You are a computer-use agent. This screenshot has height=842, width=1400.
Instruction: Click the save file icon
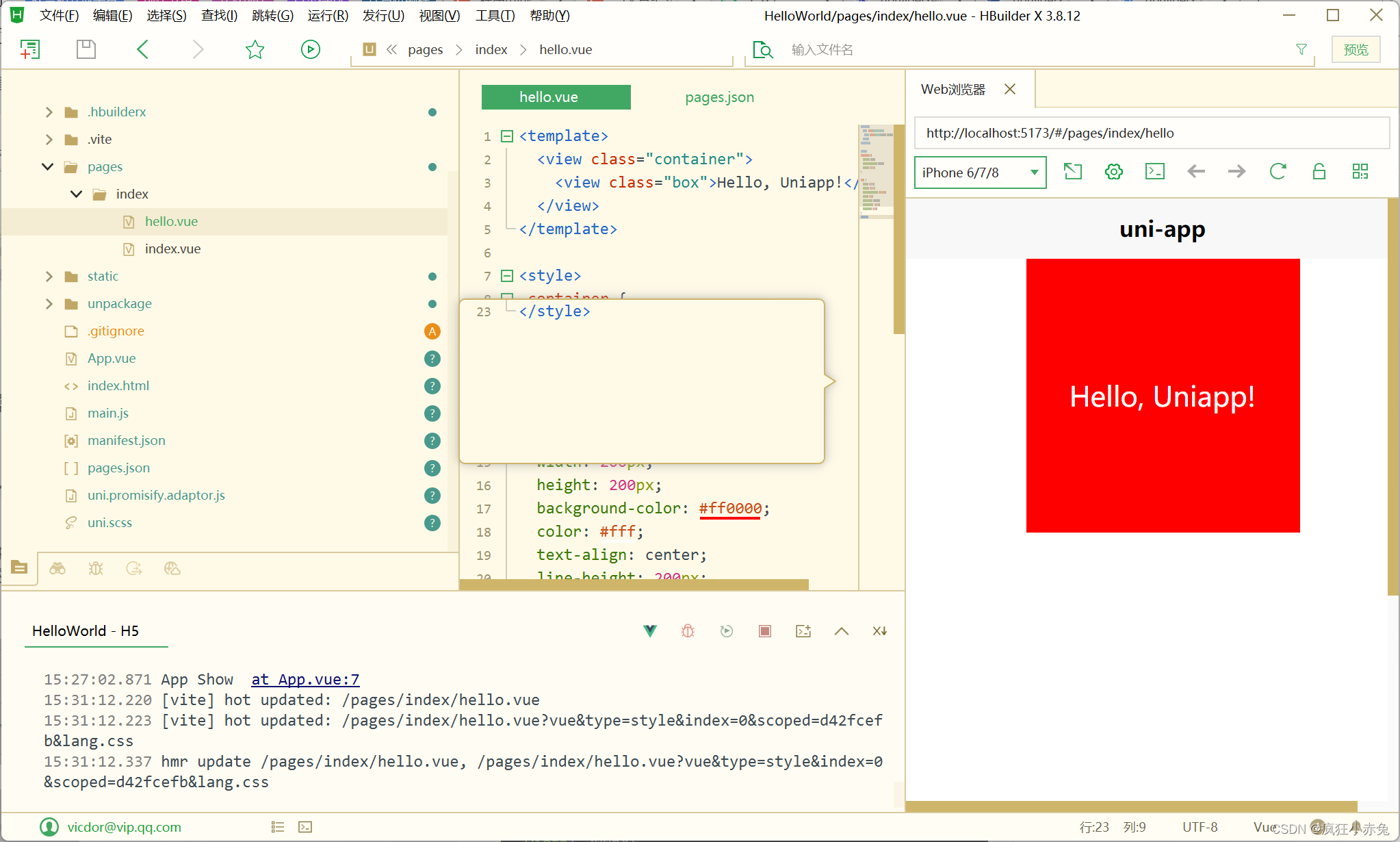click(86, 49)
